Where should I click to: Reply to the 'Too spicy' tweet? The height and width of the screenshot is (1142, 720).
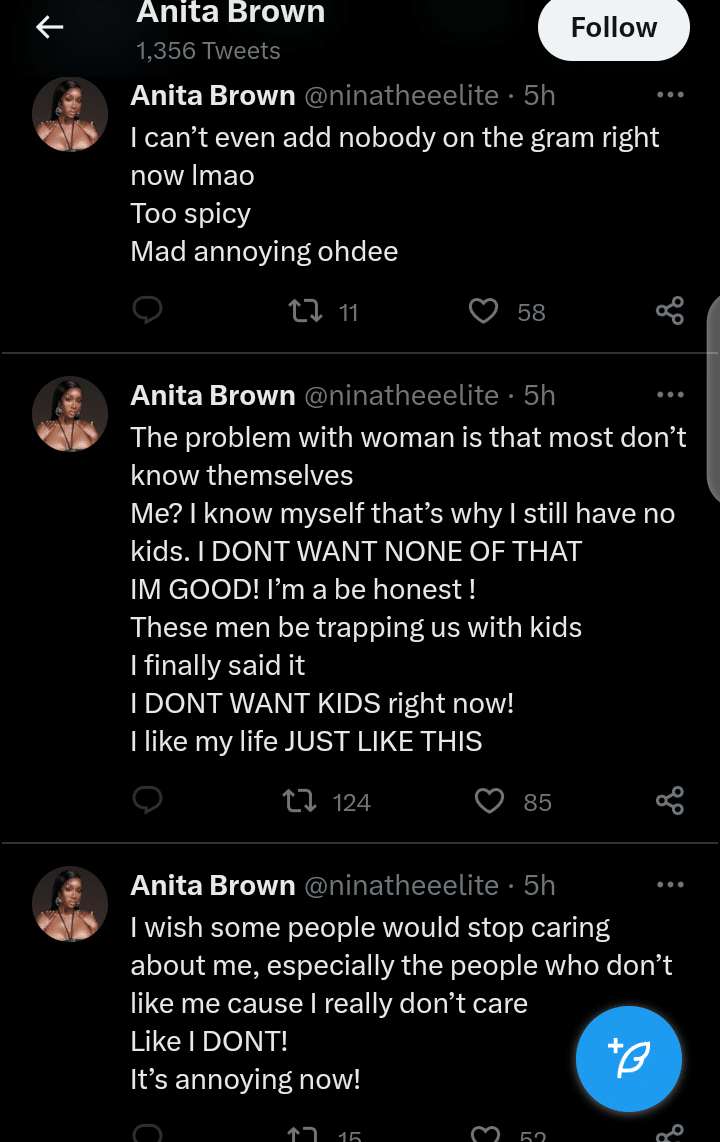(148, 311)
